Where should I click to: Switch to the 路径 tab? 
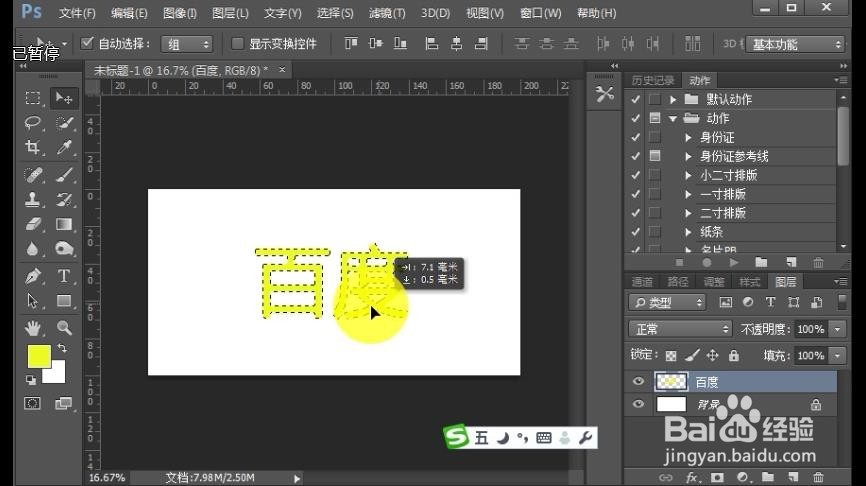click(678, 282)
